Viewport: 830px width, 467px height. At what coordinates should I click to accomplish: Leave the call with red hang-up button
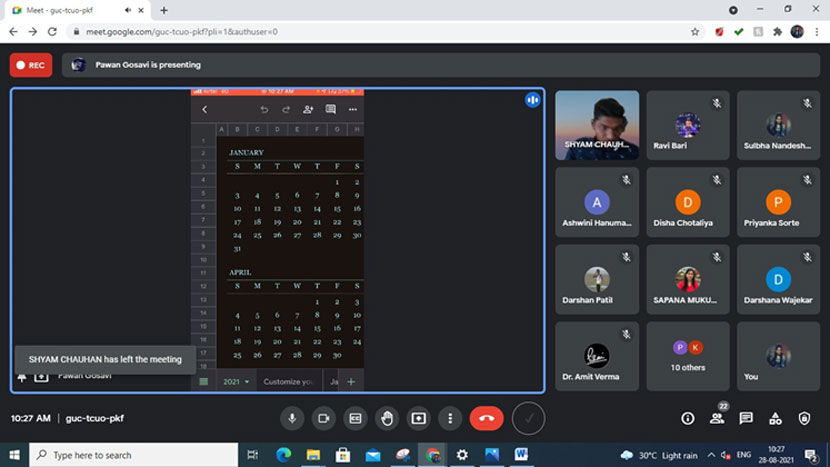click(x=486, y=418)
